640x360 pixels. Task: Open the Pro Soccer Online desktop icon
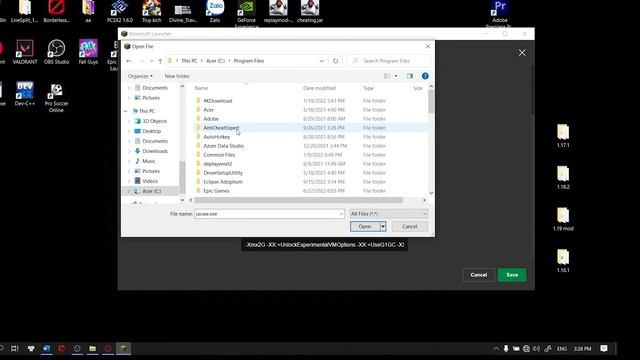(x=56, y=97)
